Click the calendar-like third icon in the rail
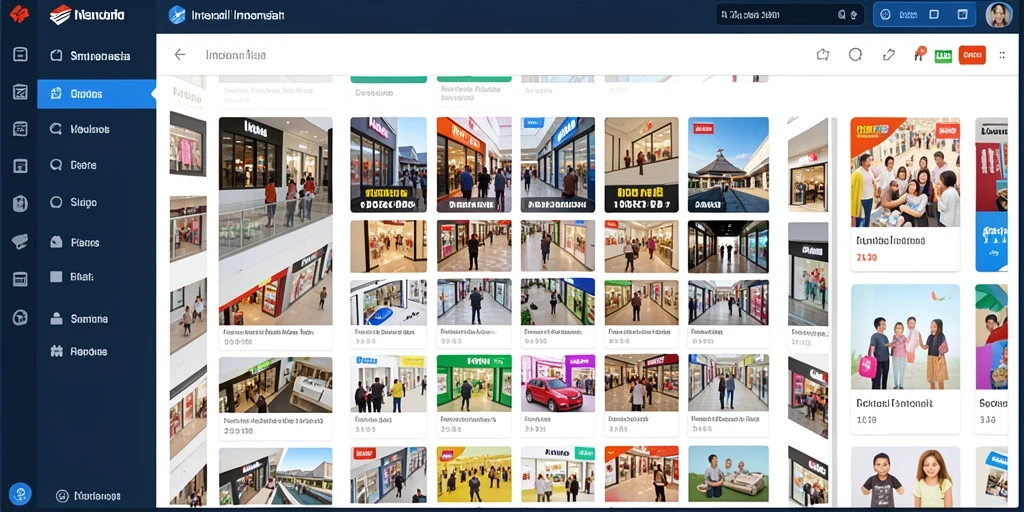The height and width of the screenshot is (512, 1024). tap(20, 129)
